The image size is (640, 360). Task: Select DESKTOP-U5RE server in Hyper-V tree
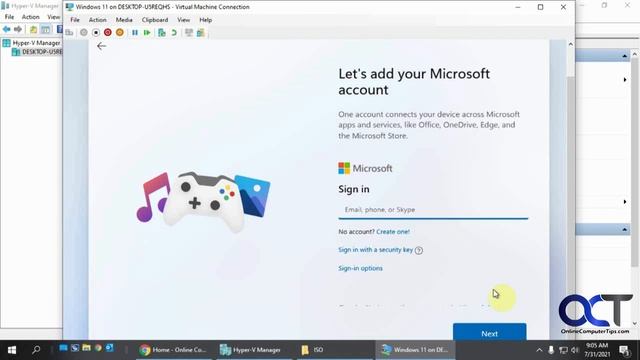click(37, 52)
